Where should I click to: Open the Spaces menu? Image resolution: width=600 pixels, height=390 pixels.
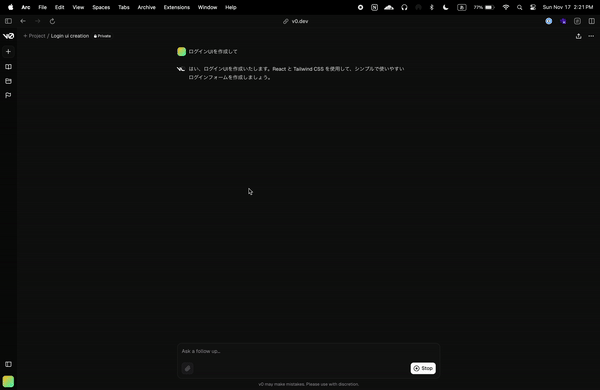[x=101, y=7]
